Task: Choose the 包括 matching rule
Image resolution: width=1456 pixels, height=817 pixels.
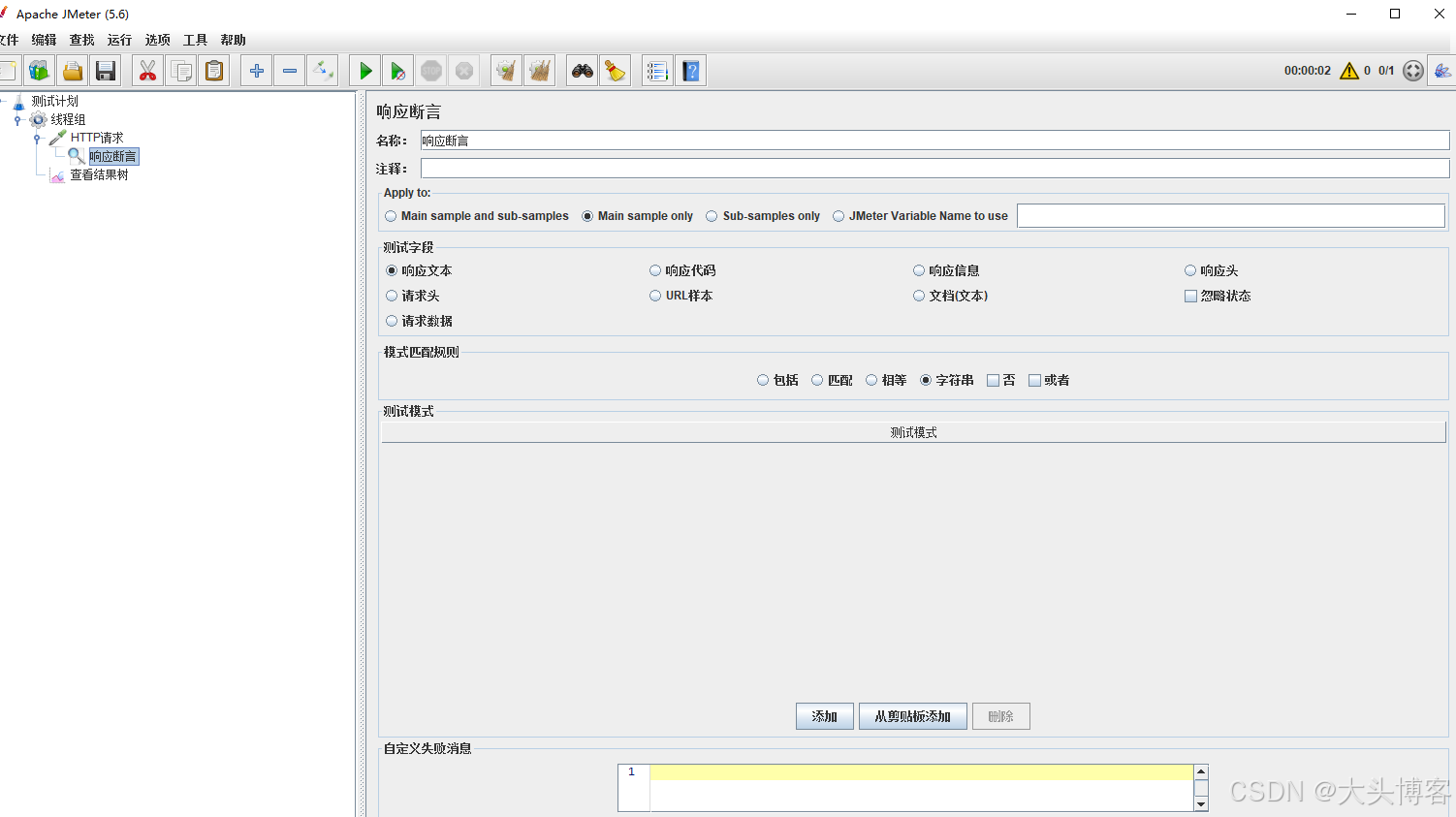Action: pos(777,380)
